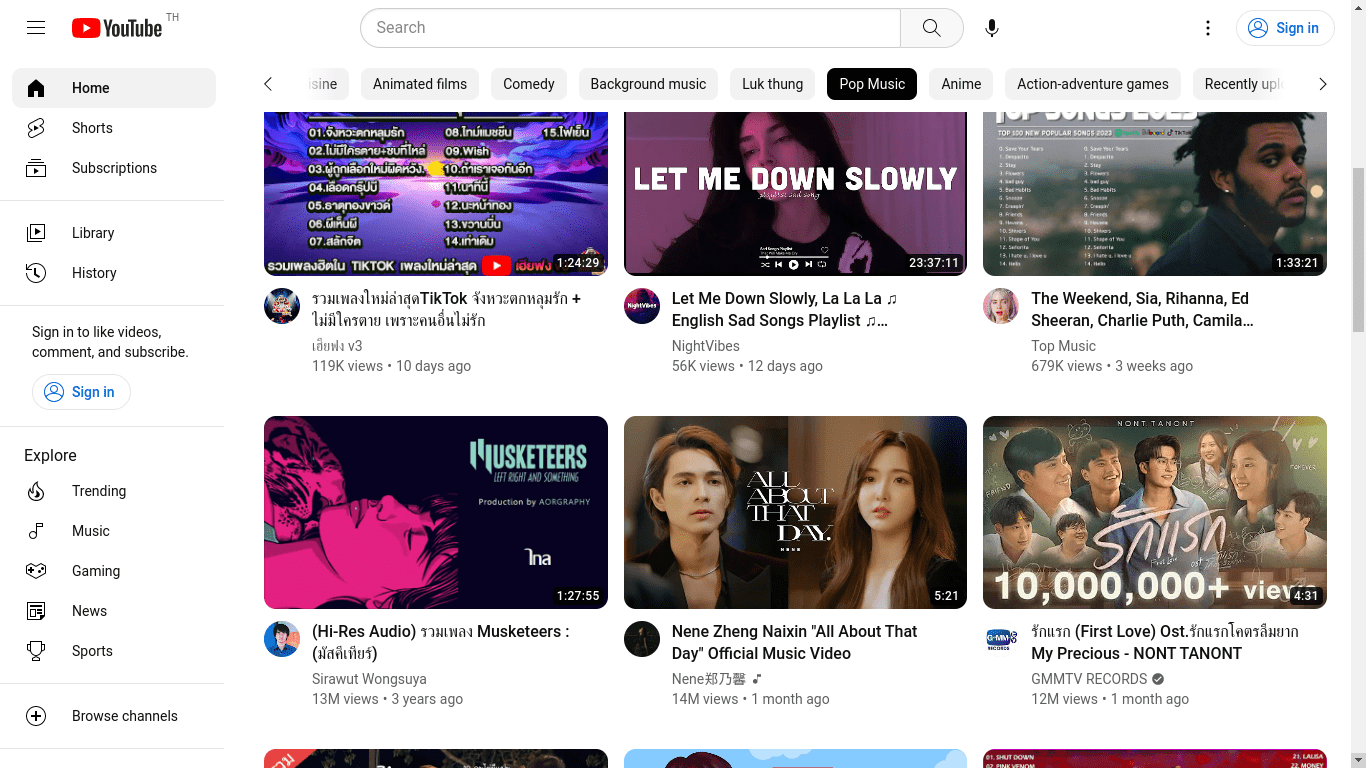The image size is (1366, 768).
Task: Click the Nene郑乃馨 channel name
Action: 709,679
